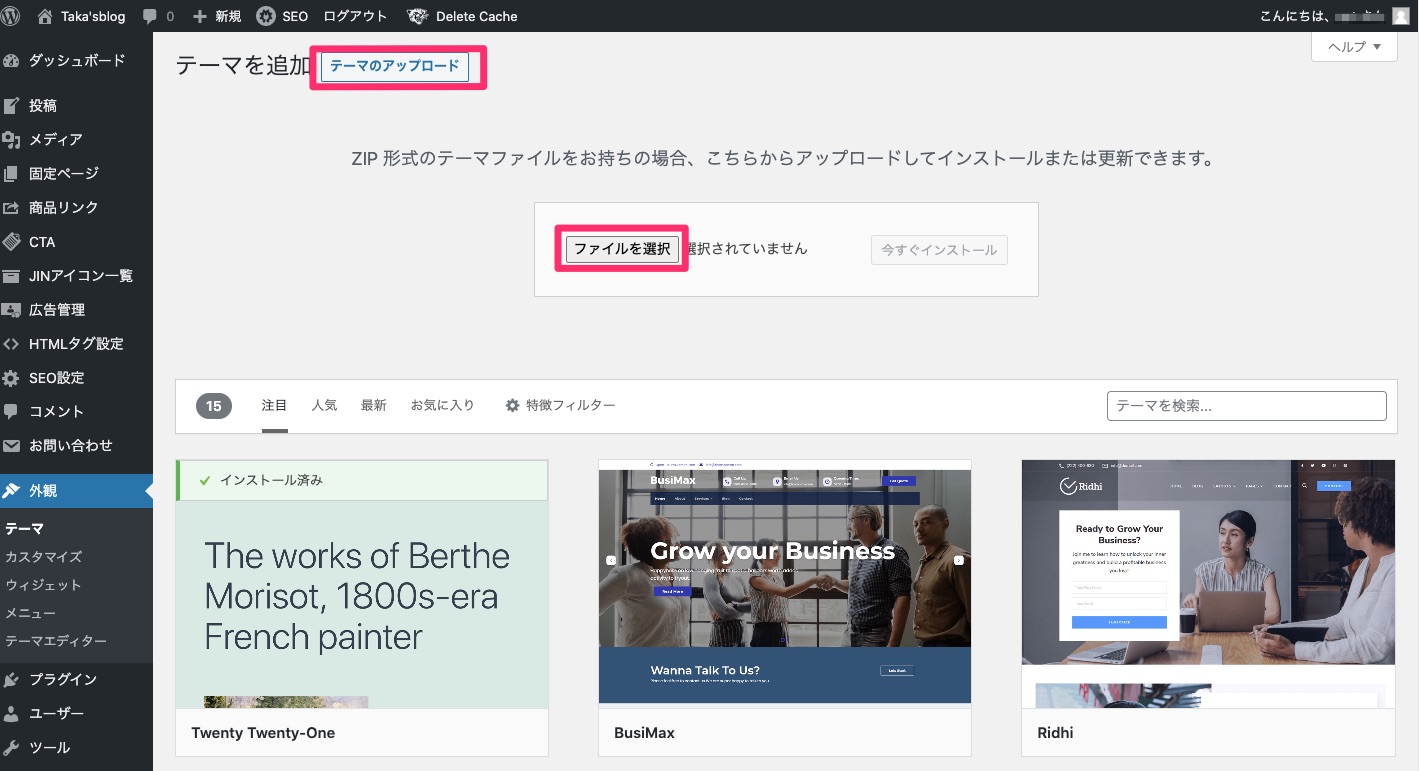Switch to the 最新 themes tab
The image size is (1419, 771).
click(374, 405)
